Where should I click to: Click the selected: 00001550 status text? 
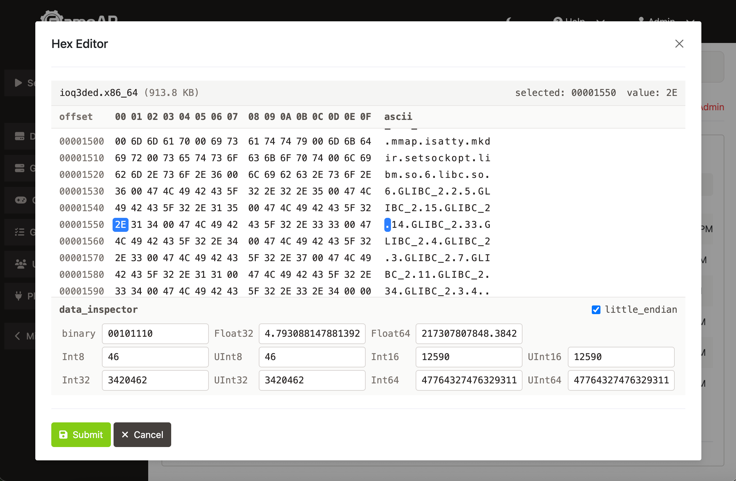tap(565, 93)
